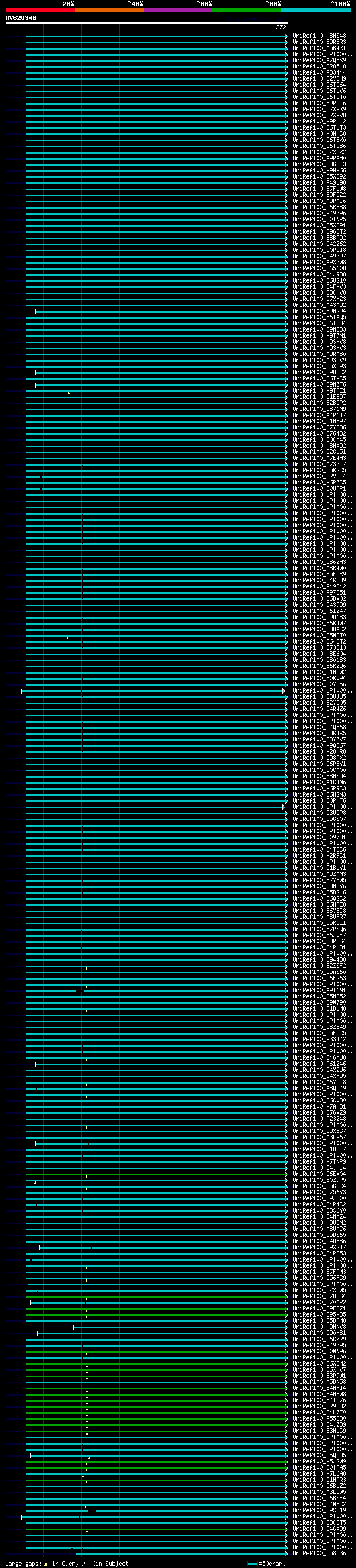Open UniRef100_B7FPM3 entry
Image resolution: width=356 pixels, height=1568 pixels.
(319, 1272)
